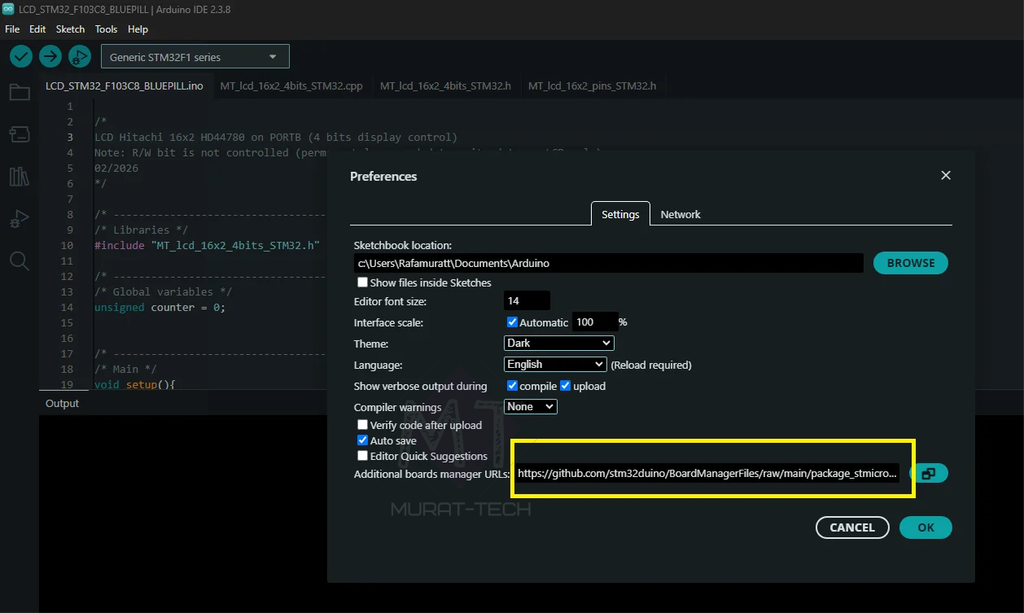The width and height of the screenshot is (1024, 613).
Task: Open the Help menu
Action: coord(137,29)
